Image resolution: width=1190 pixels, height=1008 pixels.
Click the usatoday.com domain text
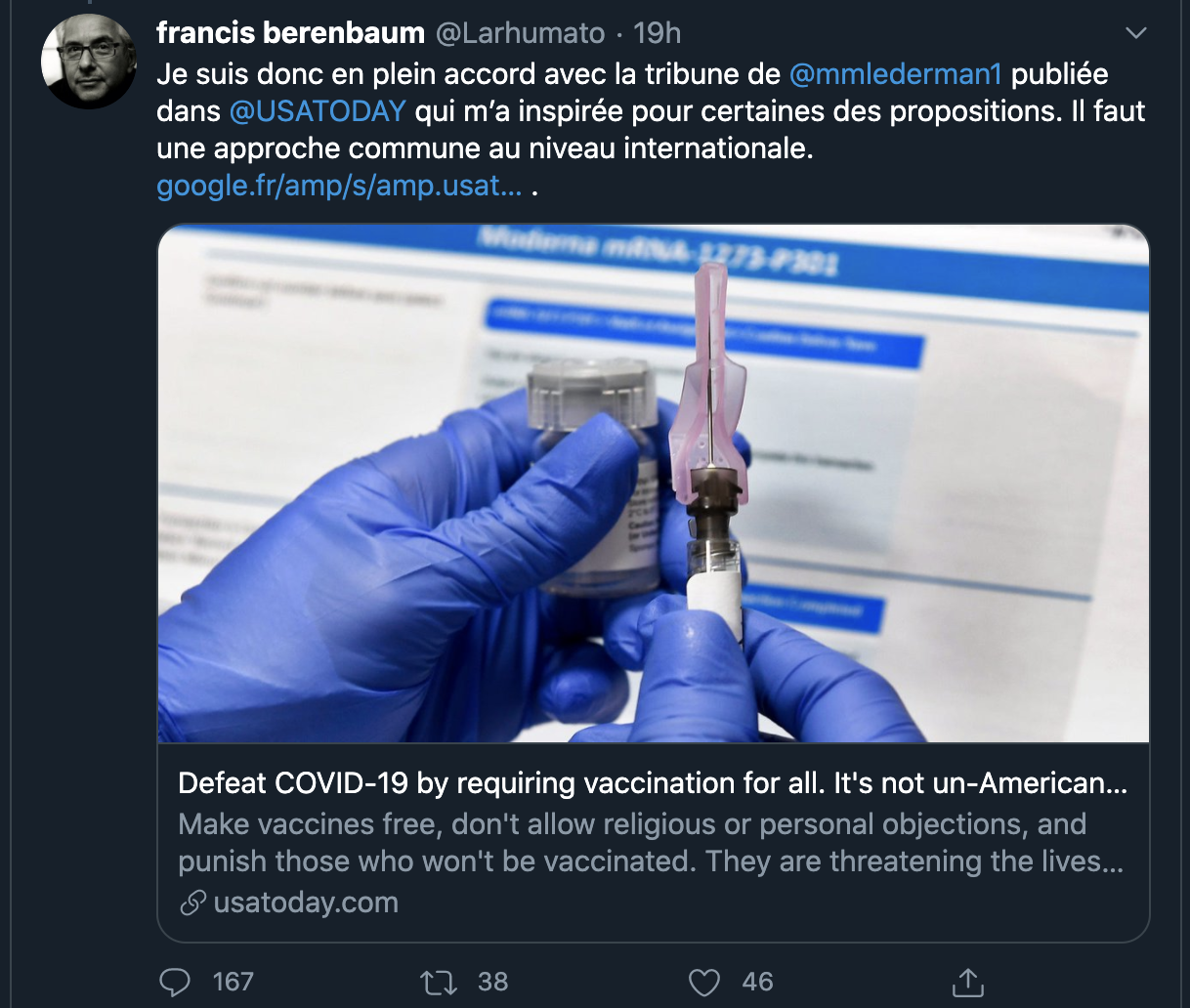306,903
